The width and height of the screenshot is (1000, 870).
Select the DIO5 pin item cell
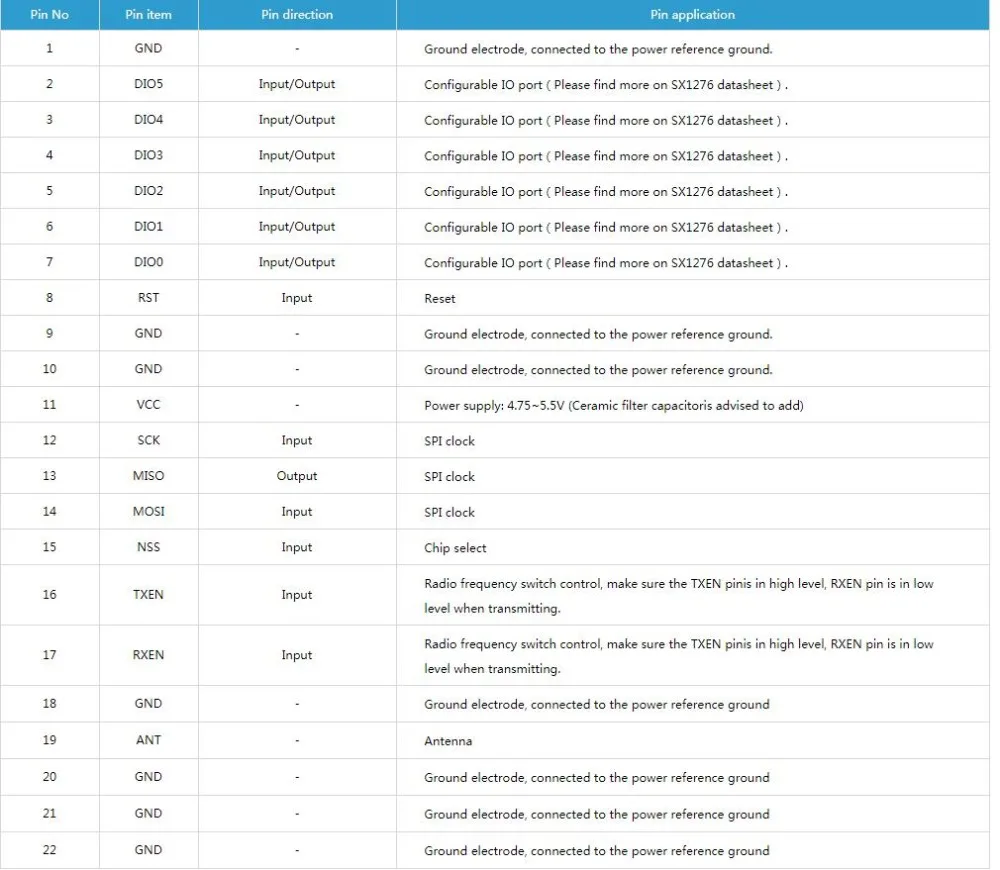[149, 84]
